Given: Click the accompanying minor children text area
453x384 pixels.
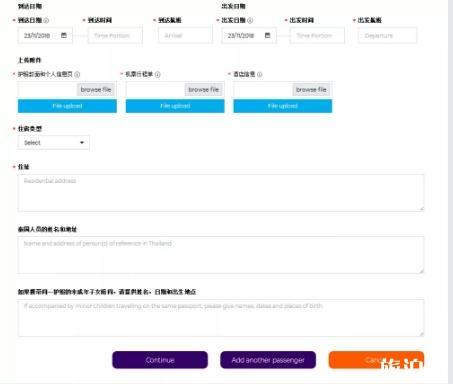Looking at the screenshot, I should pyautogui.click(x=221, y=318).
